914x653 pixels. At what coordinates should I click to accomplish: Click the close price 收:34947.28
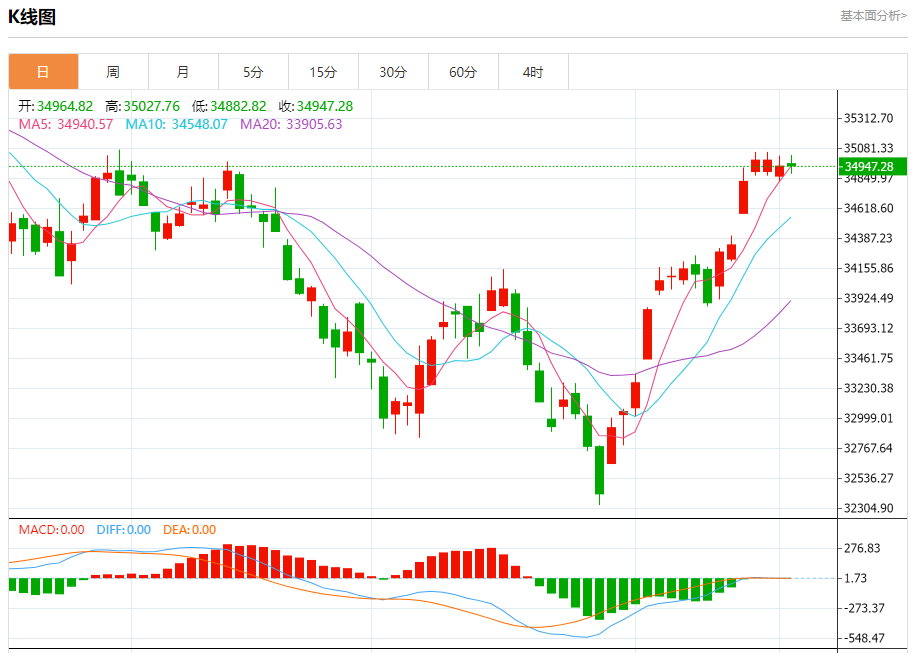[x=316, y=106]
